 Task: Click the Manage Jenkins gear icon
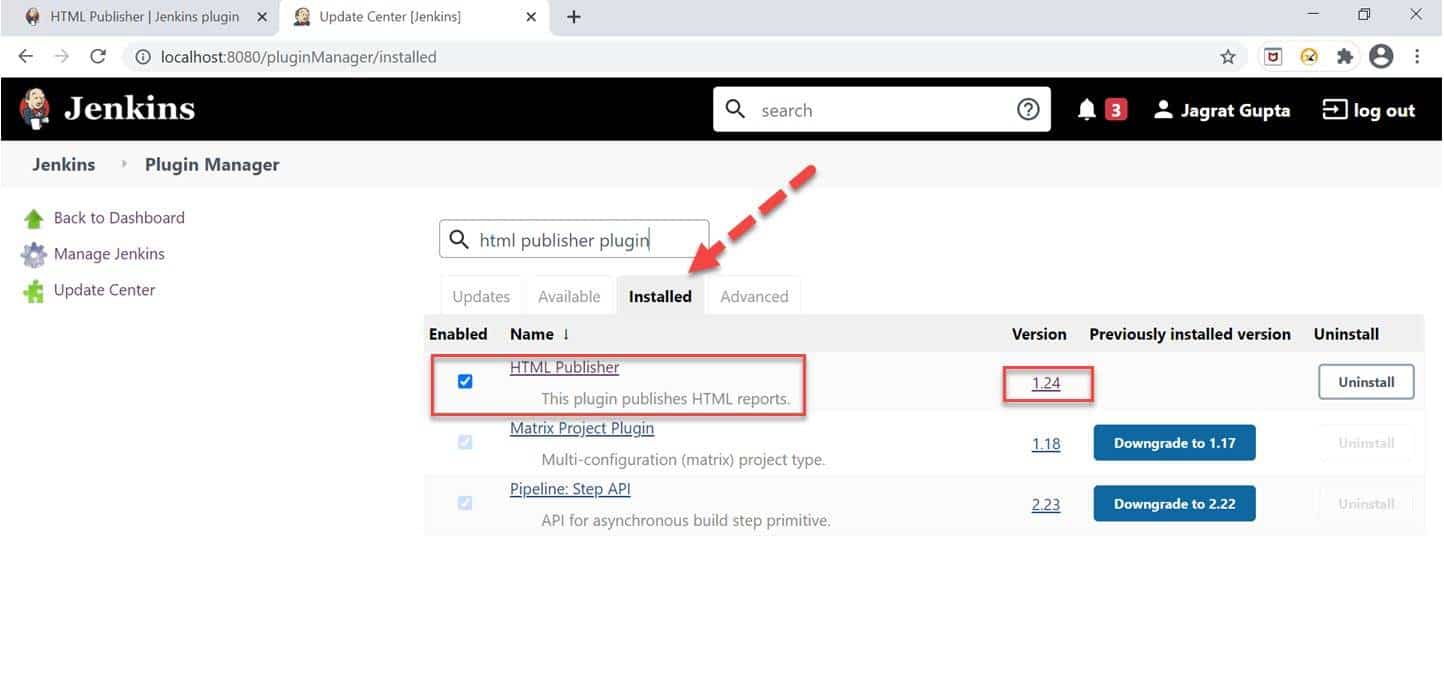[x=34, y=255]
